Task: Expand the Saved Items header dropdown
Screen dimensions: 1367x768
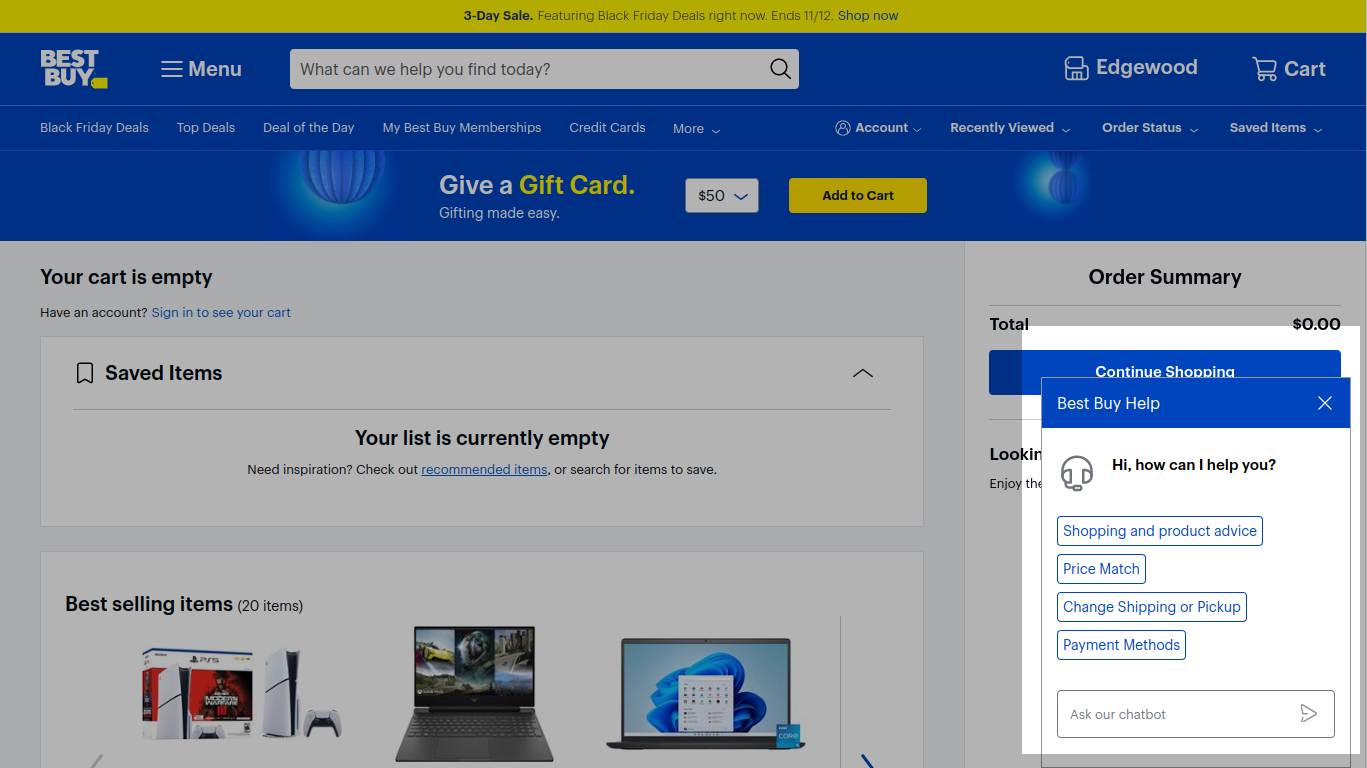Action: (x=1276, y=128)
